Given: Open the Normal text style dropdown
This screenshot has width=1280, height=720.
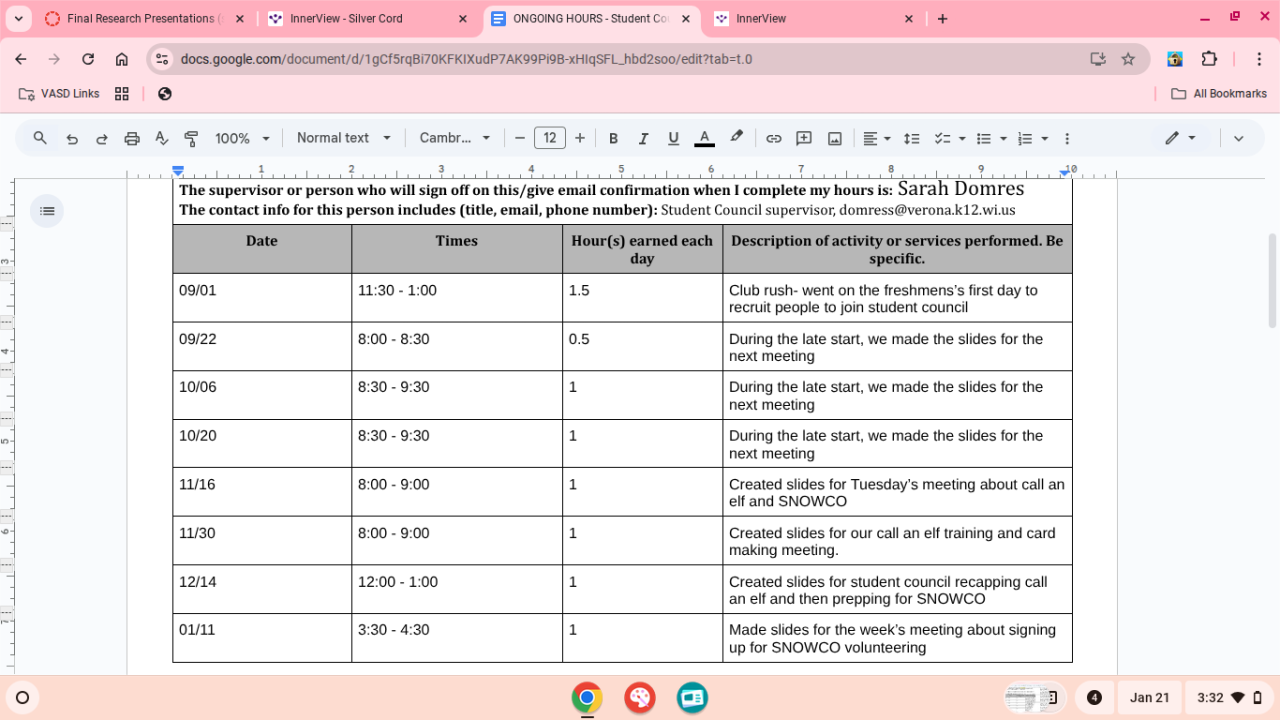Looking at the screenshot, I should coord(343,138).
